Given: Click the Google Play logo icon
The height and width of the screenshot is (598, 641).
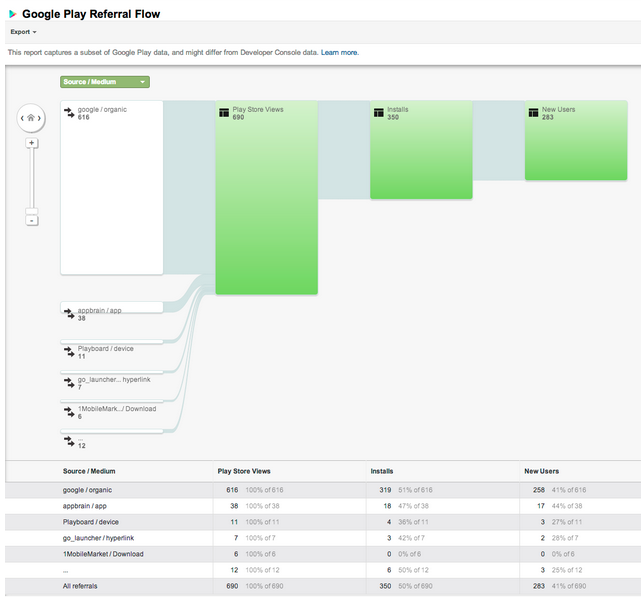Looking at the screenshot, I should tap(13, 14).
